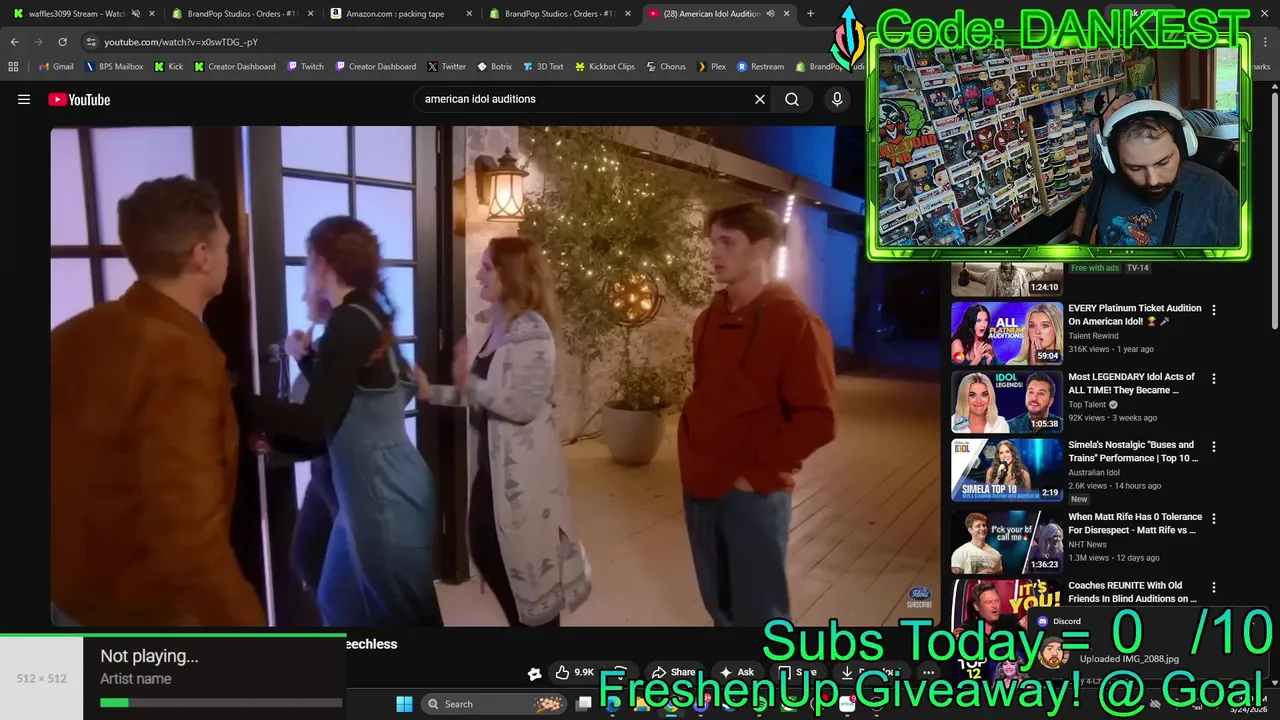Open options for Coaches REUNITE video
This screenshot has height=720, width=1280.
(1214, 588)
